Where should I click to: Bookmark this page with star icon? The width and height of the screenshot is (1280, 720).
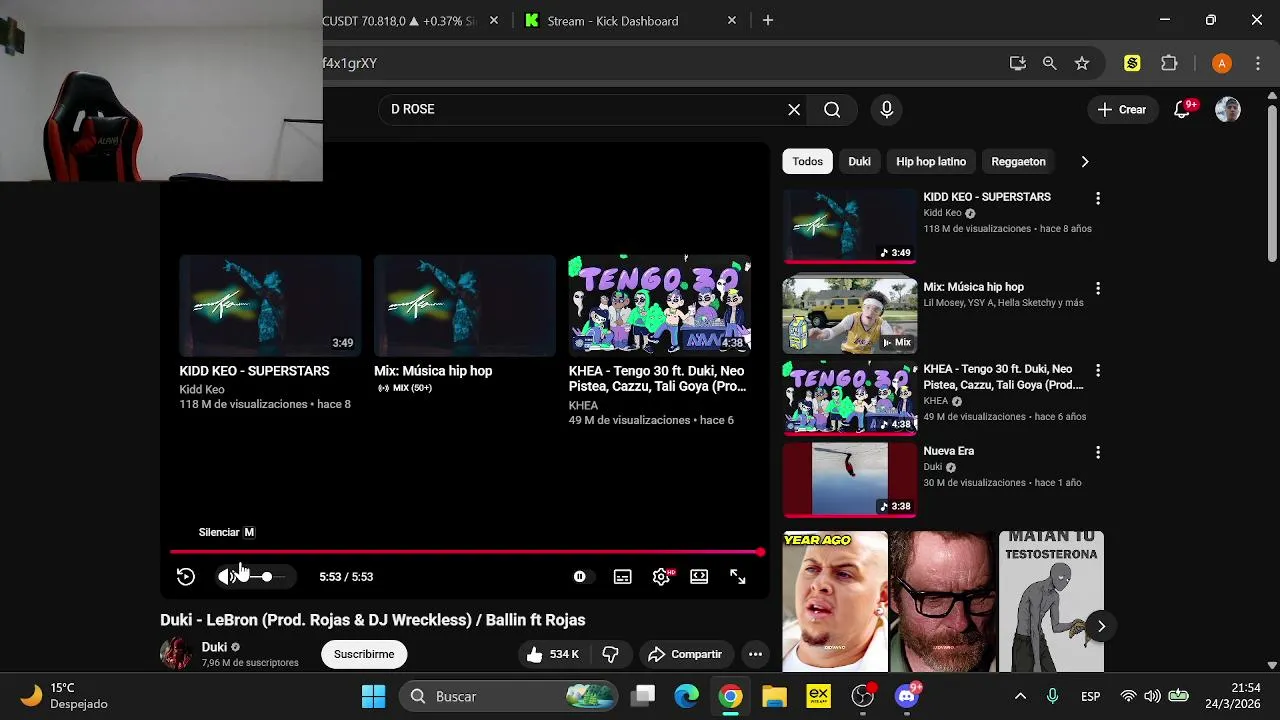[x=1082, y=63]
